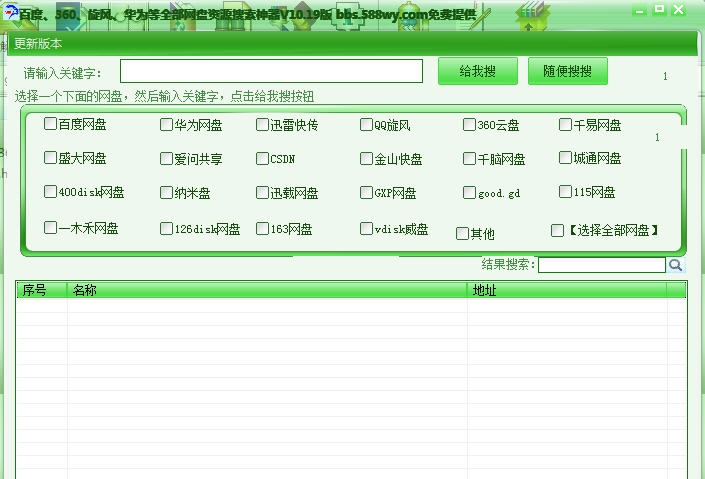The height and width of the screenshot is (479, 705).
Task: Minimize the search tool window
Action: 640,10
